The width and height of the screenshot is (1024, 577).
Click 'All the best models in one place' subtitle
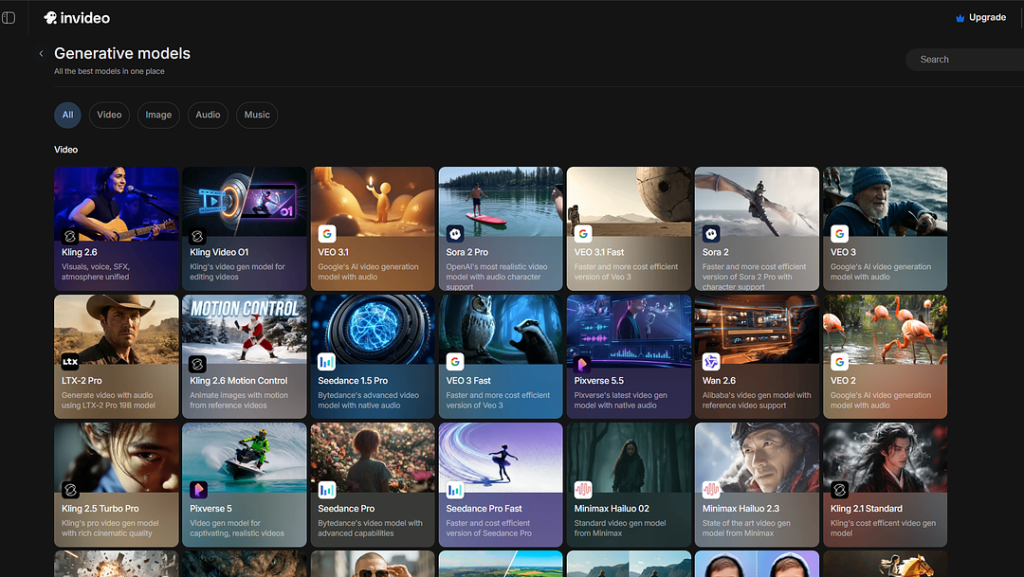tap(109, 71)
